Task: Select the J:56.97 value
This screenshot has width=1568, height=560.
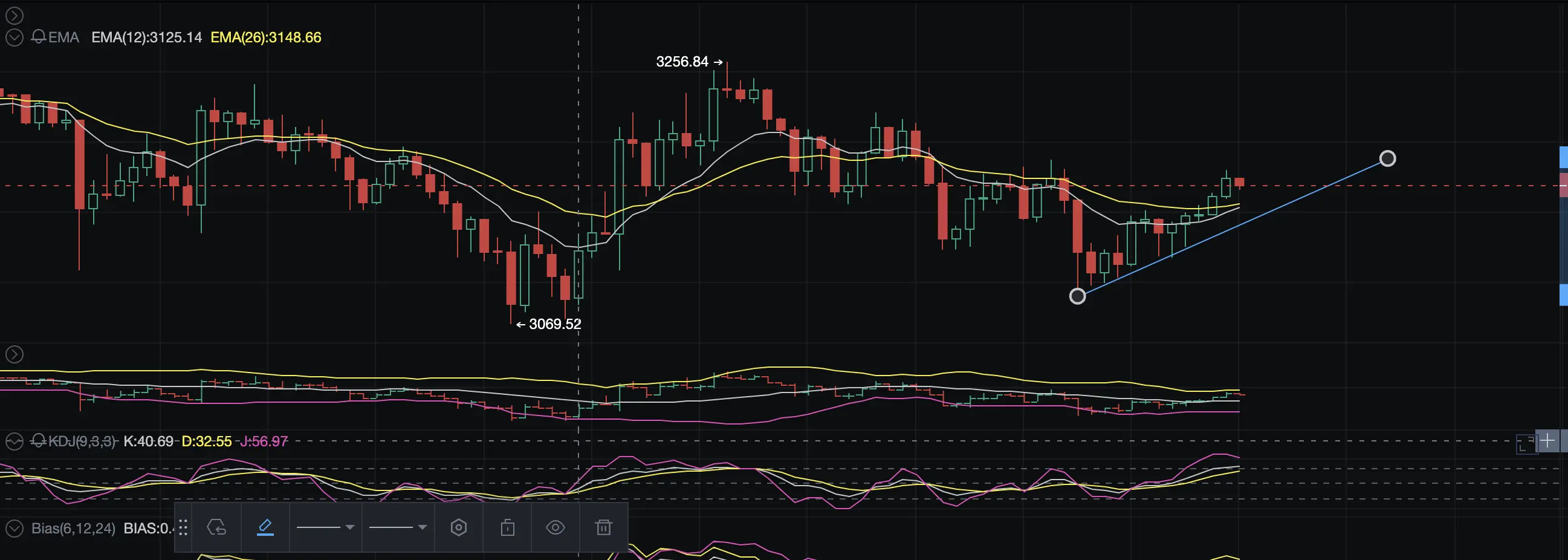Action: [264, 441]
